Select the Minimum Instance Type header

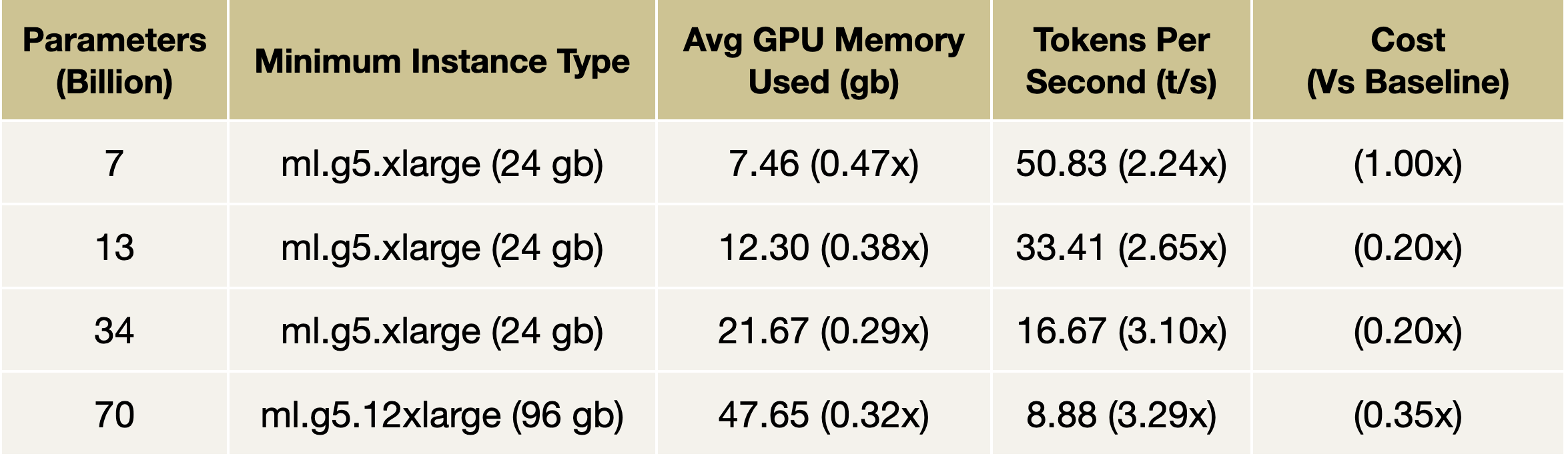point(442,61)
